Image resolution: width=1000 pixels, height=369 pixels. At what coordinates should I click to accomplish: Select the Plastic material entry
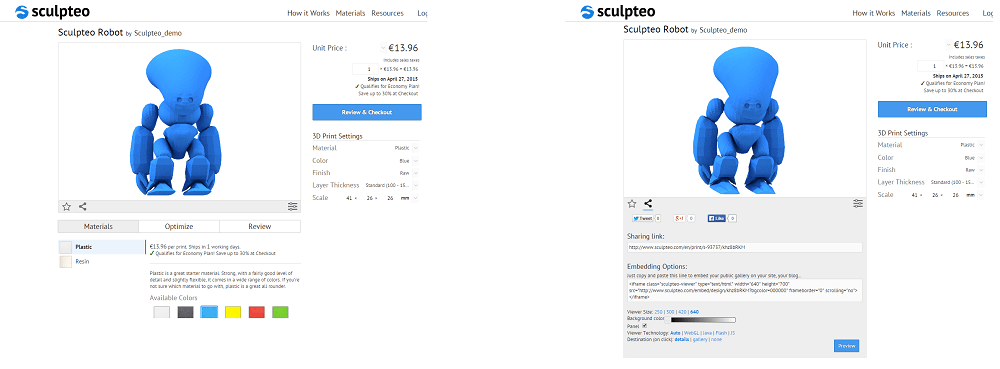[102, 247]
